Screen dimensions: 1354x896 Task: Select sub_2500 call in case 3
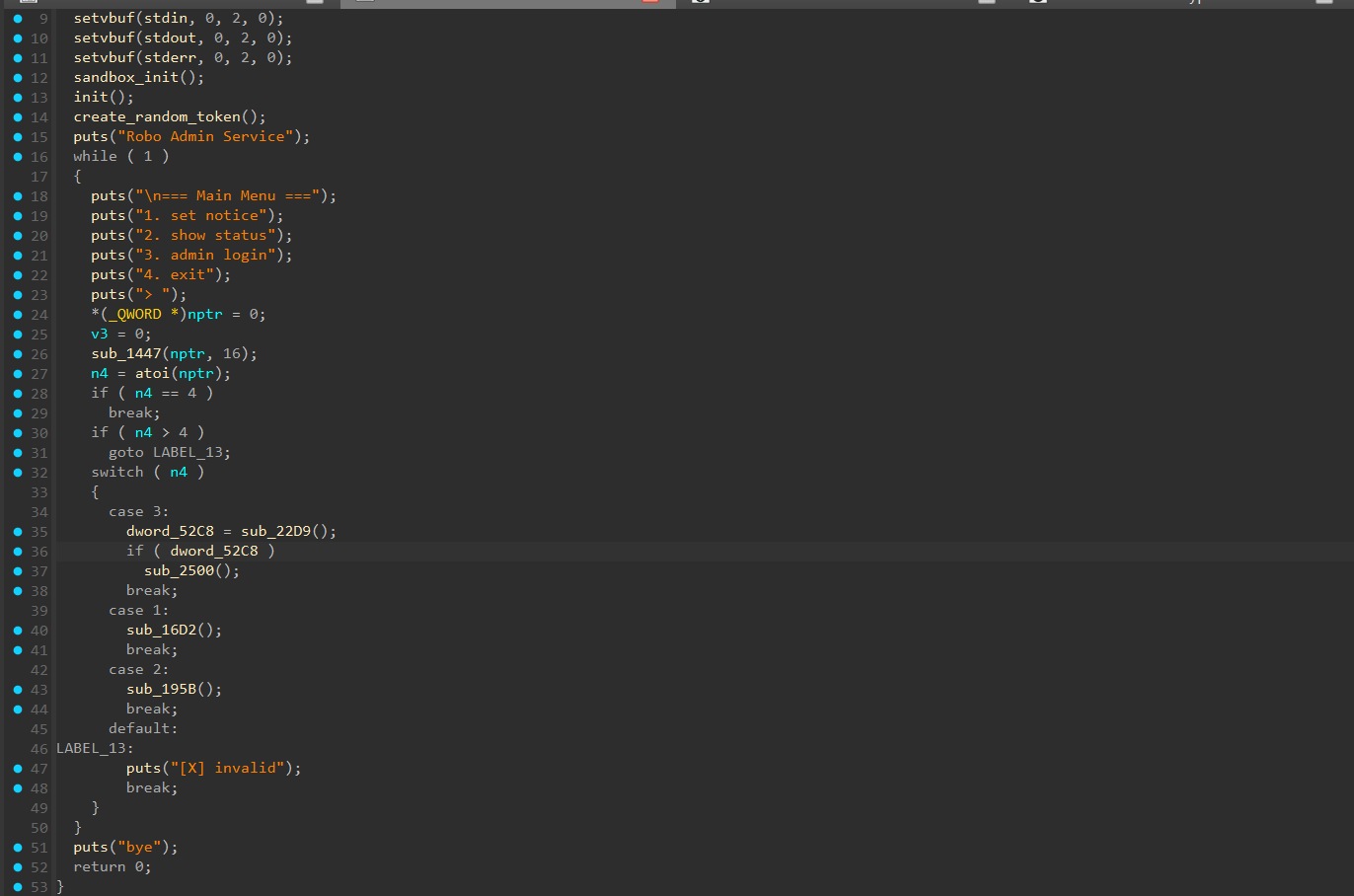click(179, 570)
